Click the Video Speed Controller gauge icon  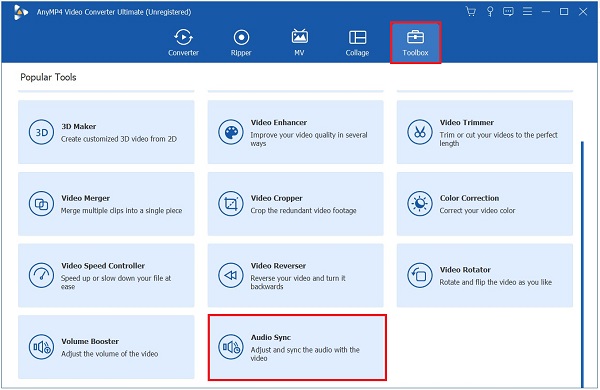pos(41,275)
